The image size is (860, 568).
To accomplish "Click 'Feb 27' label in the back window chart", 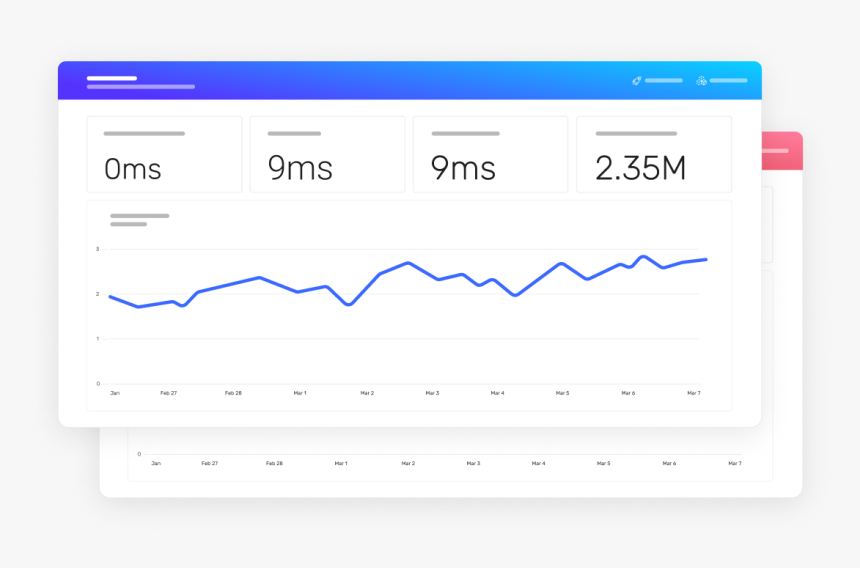I will point(210,463).
